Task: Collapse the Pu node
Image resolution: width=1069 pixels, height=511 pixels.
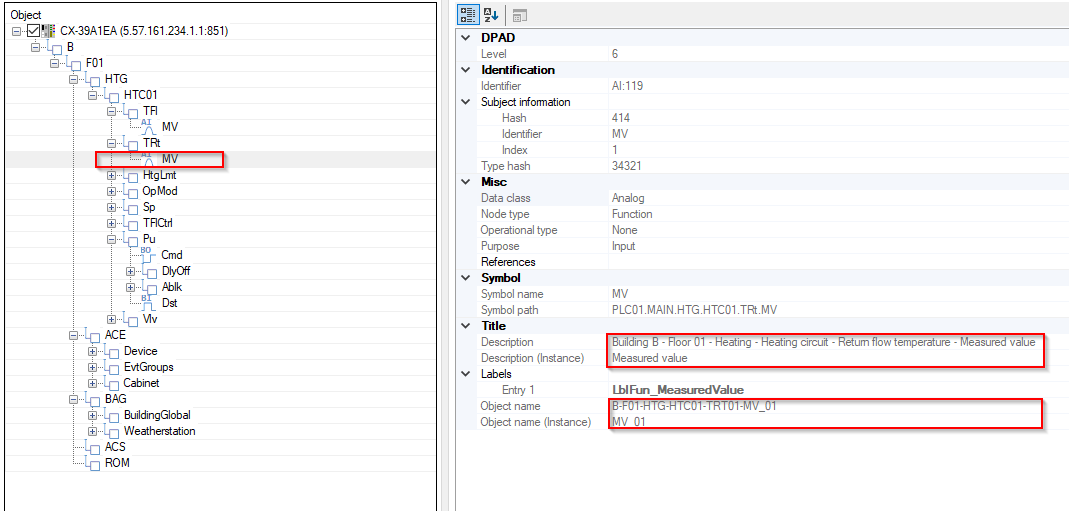Action: click(112, 239)
